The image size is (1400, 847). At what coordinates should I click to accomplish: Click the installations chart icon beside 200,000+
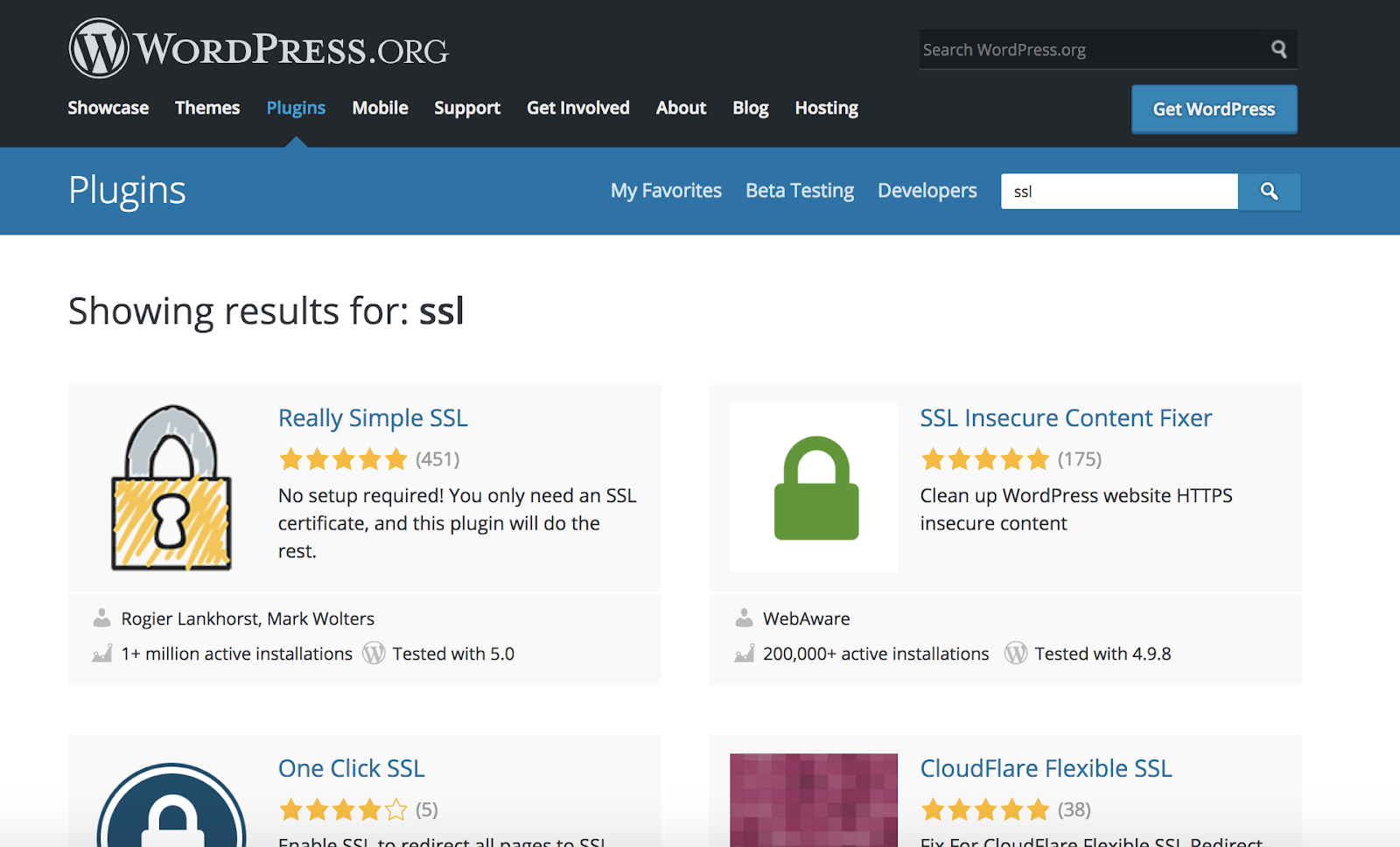tap(745, 653)
